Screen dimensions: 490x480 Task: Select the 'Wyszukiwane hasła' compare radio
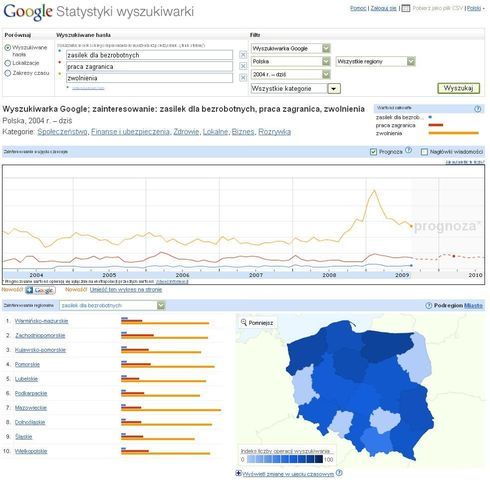(x=8, y=48)
